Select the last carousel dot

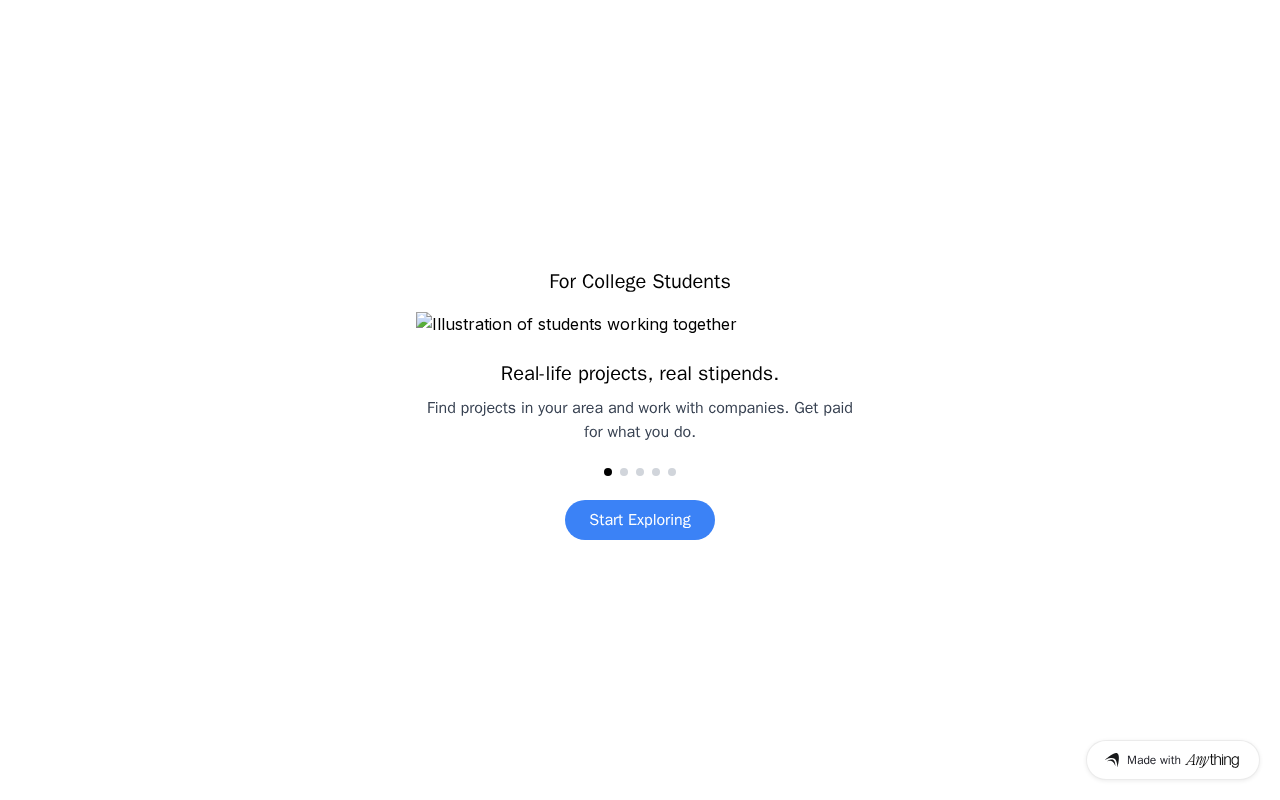click(672, 472)
